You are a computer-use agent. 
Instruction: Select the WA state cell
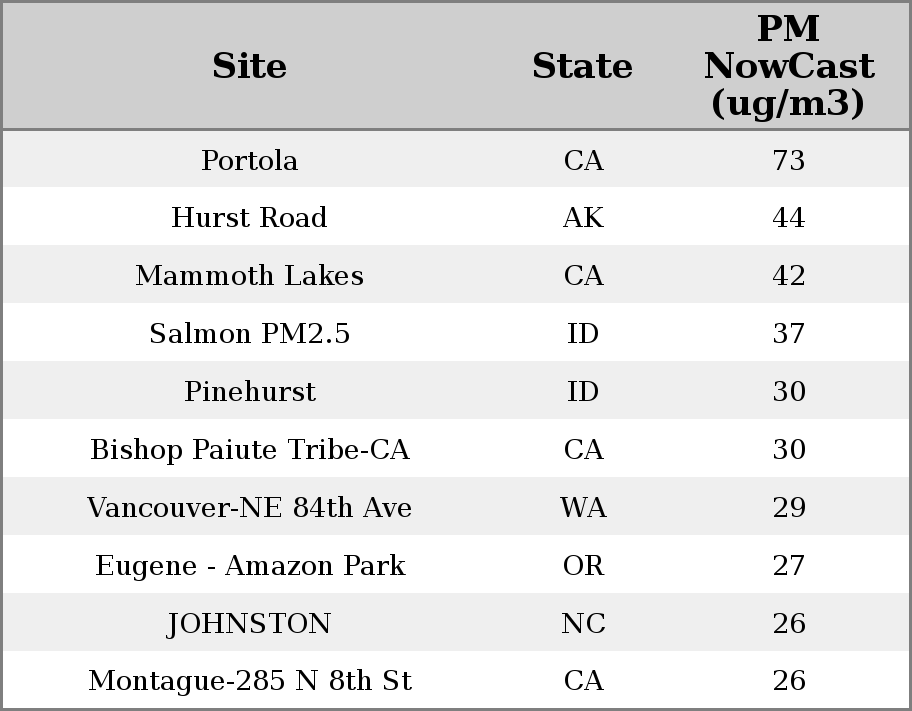click(x=583, y=508)
